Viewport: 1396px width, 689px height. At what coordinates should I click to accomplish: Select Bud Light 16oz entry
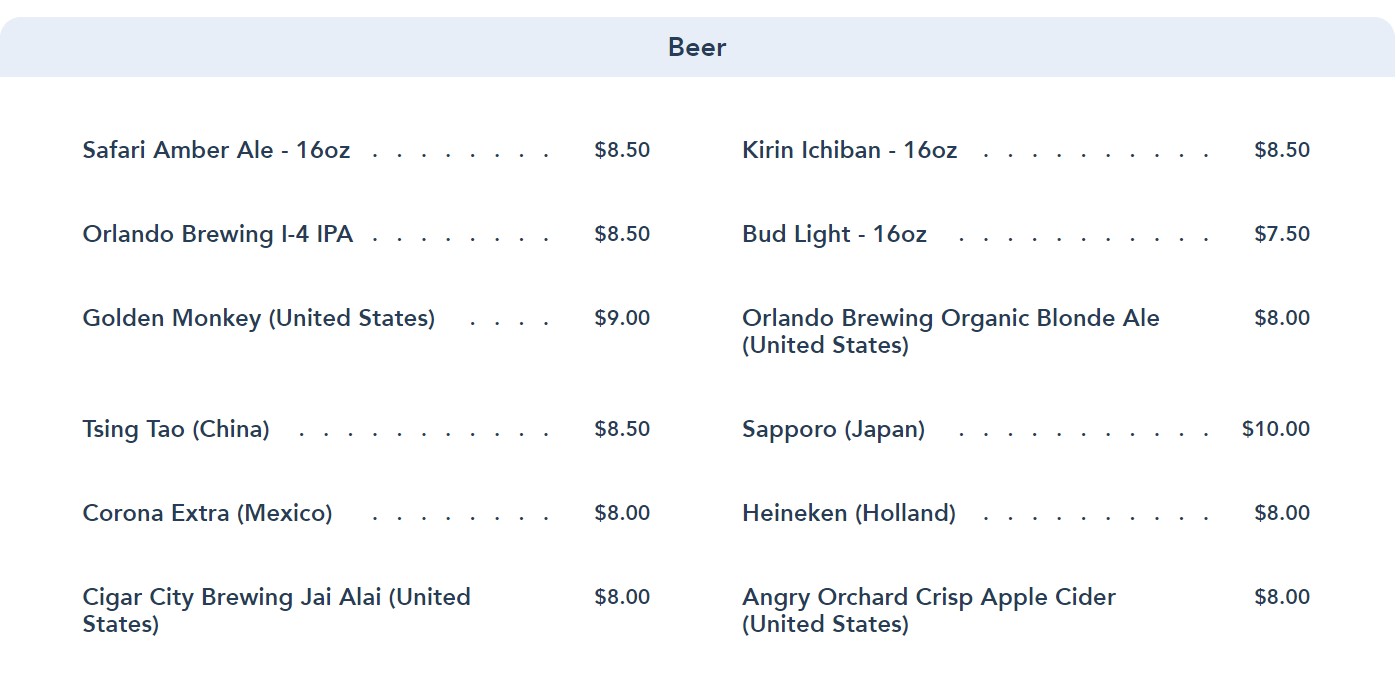(x=834, y=234)
